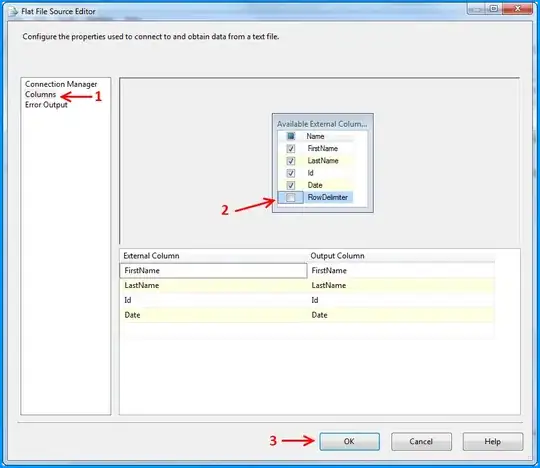The height and width of the screenshot is (468, 540).
Task: Select the FirstName External Column cell
Action: [213, 270]
